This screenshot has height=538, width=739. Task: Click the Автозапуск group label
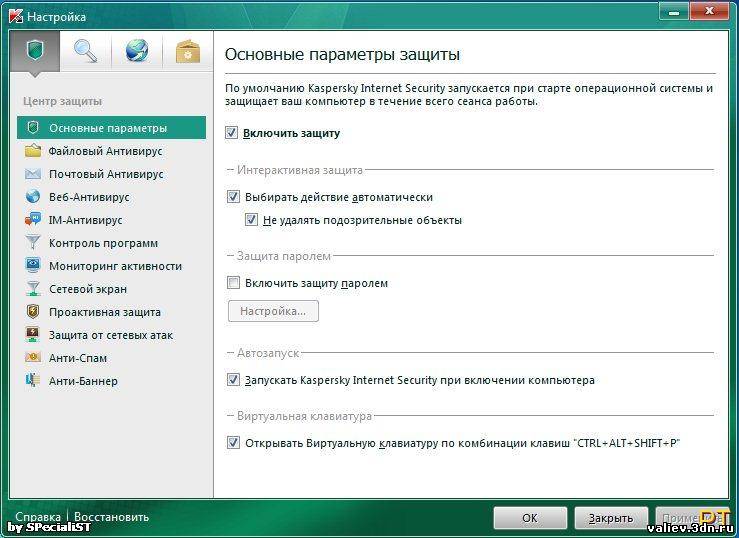click(x=268, y=352)
